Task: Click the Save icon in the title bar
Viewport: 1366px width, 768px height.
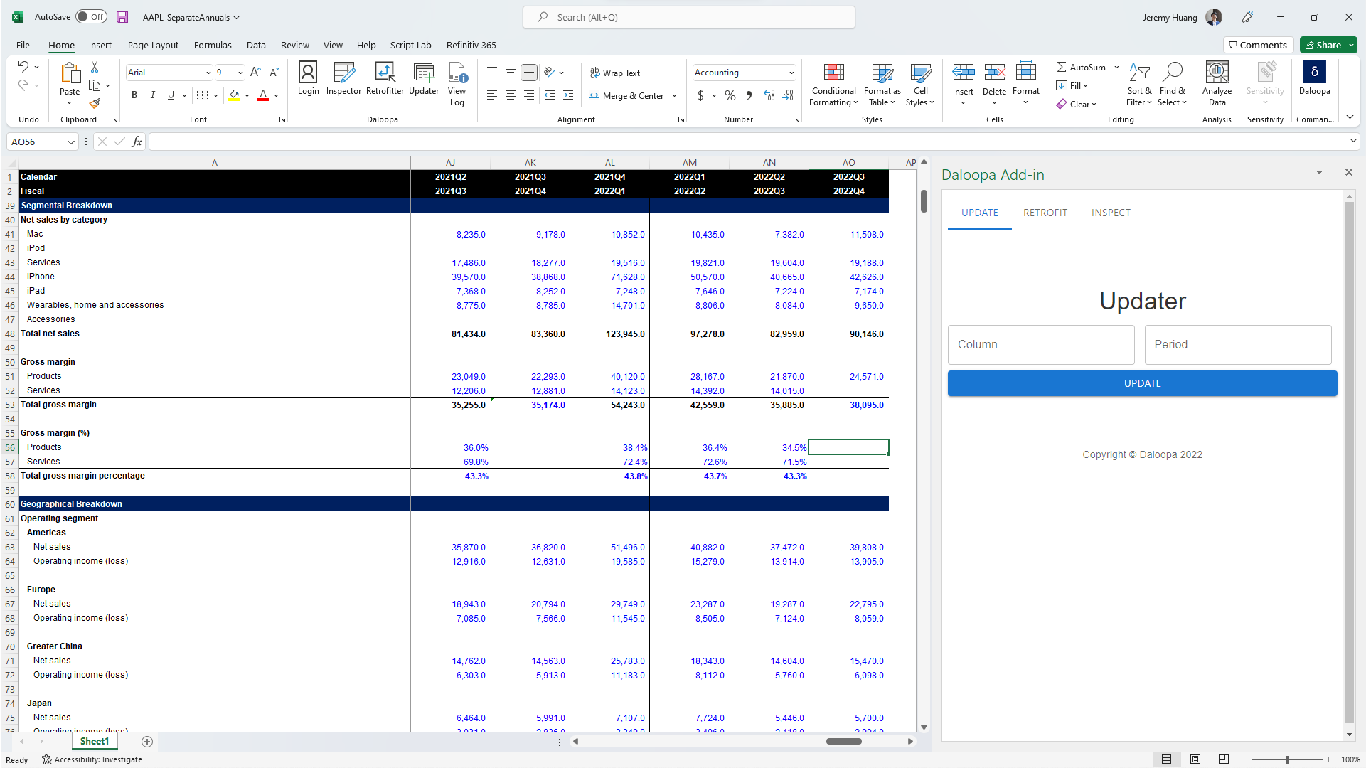Action: pos(123,17)
